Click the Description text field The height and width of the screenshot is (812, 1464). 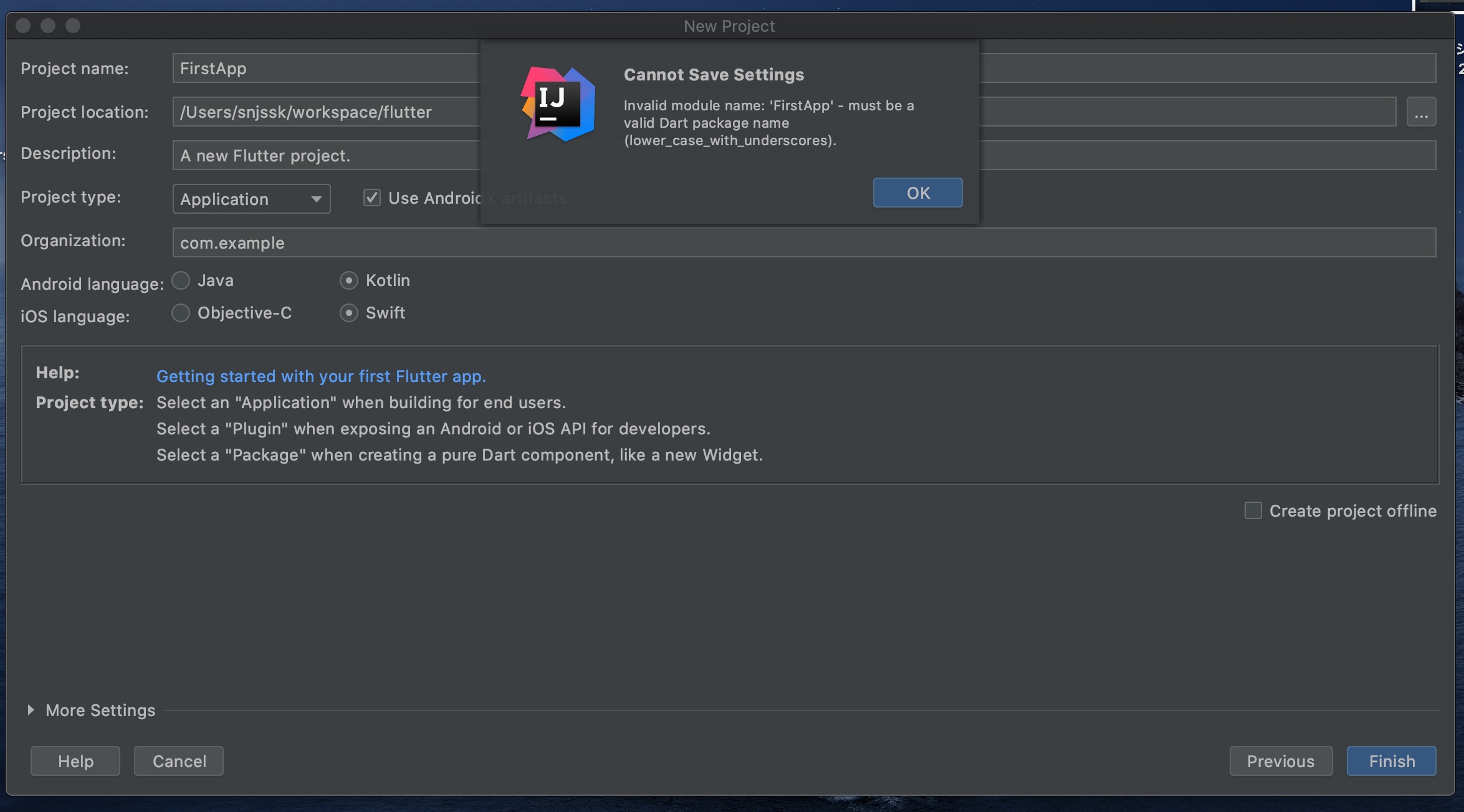tap(324, 156)
